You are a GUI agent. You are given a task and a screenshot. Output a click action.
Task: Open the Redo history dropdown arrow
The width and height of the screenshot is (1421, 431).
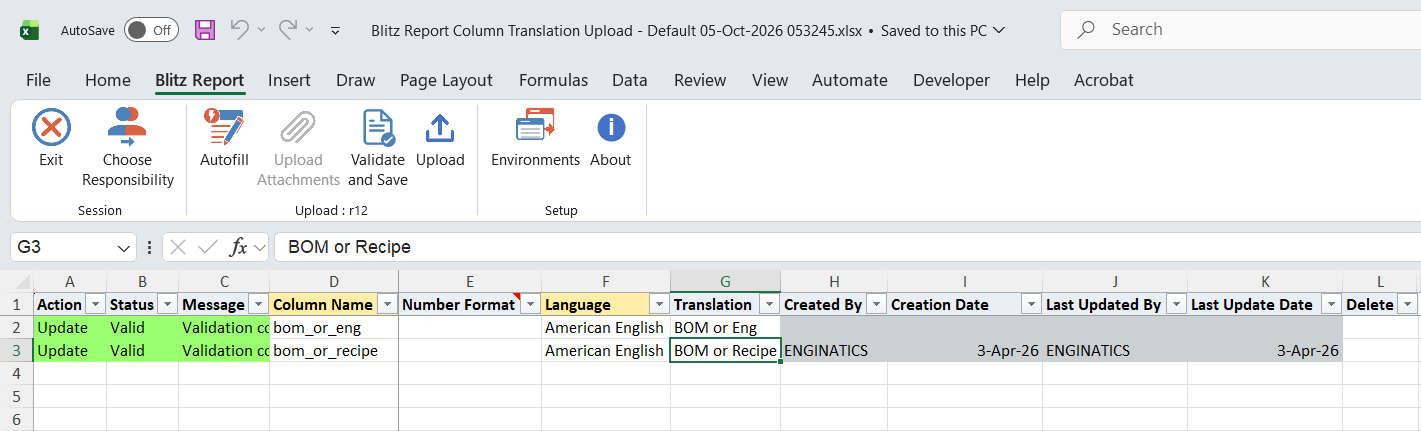(310, 30)
